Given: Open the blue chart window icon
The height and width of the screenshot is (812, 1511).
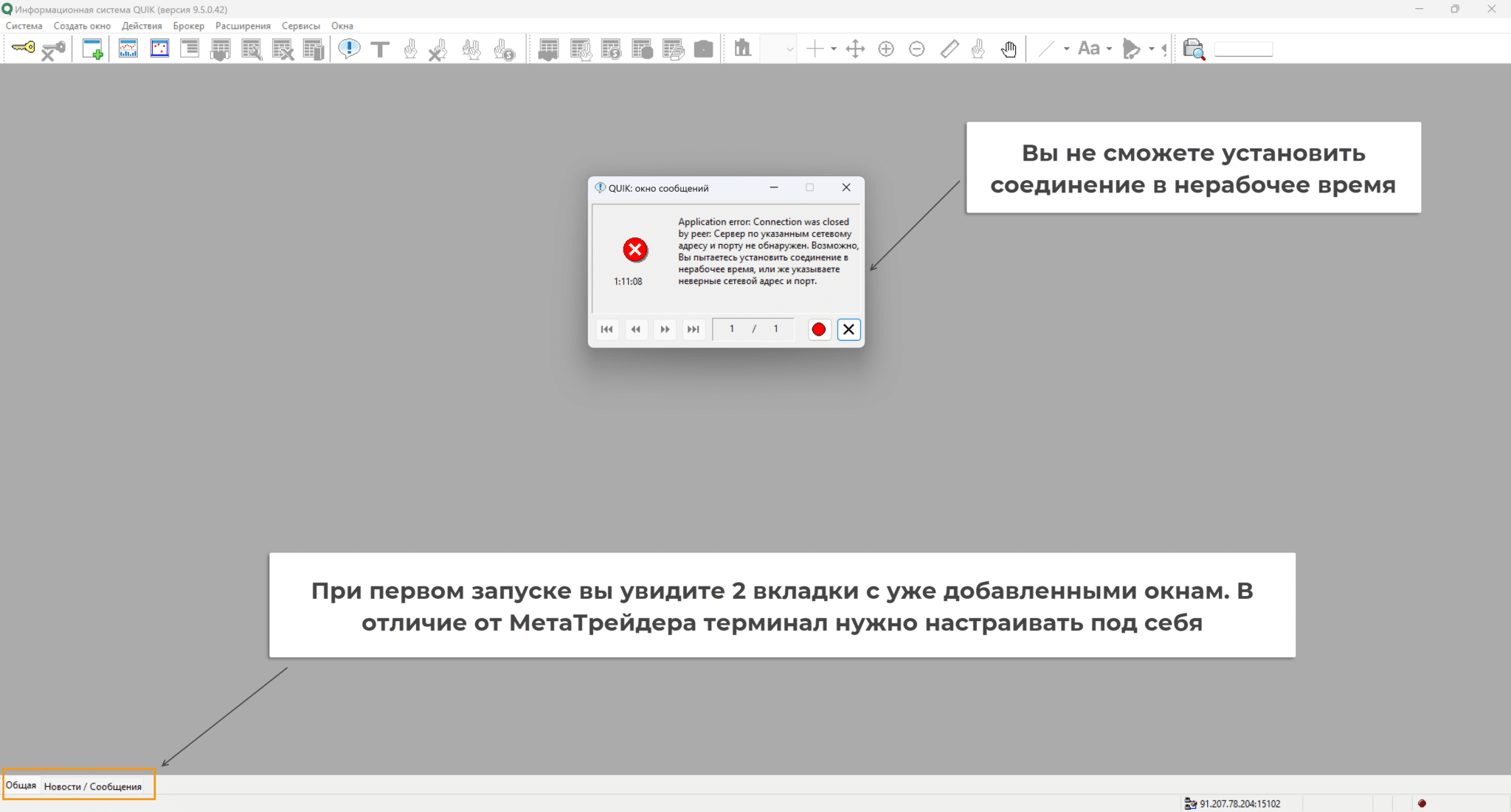Looking at the screenshot, I should click(128, 49).
